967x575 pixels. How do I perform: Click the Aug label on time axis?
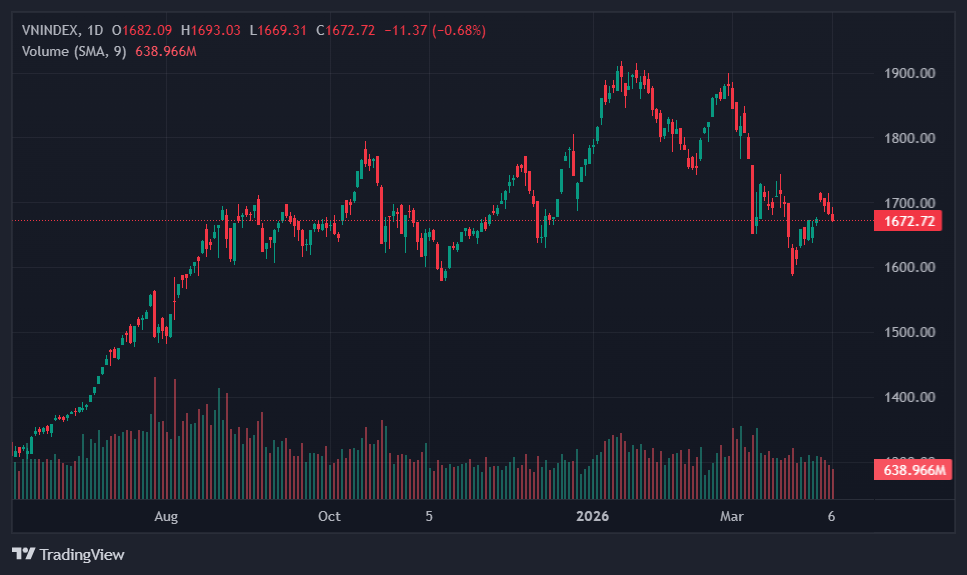166,516
